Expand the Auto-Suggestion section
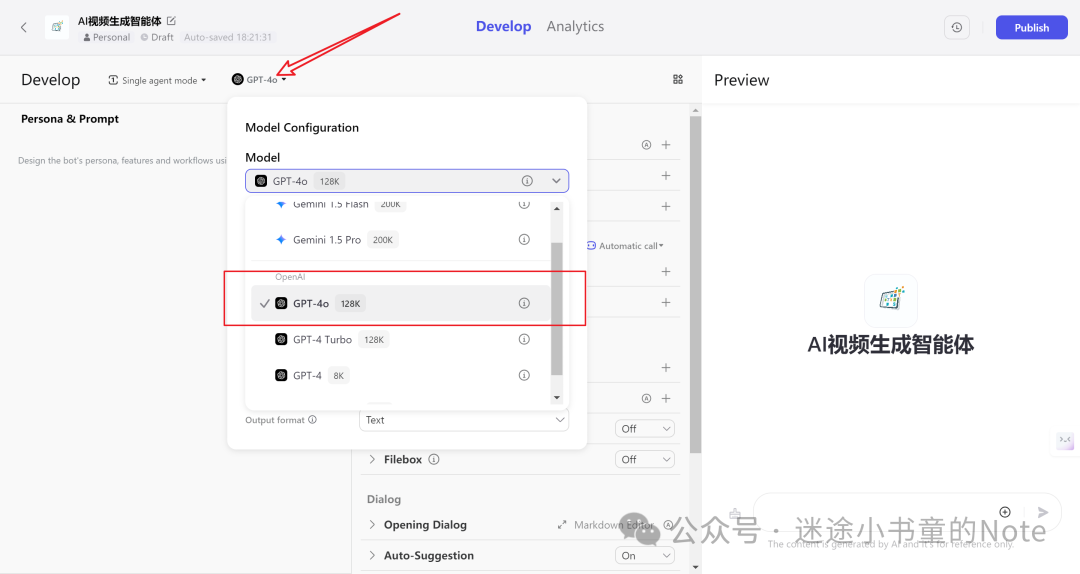The height and width of the screenshot is (574, 1080). pyautogui.click(x=372, y=555)
